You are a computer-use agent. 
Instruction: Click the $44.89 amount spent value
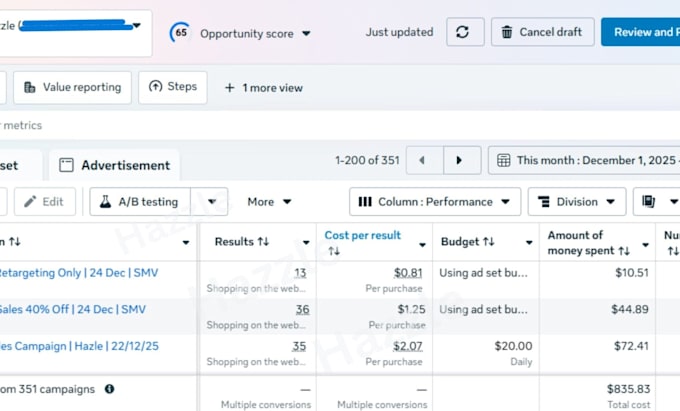pyautogui.click(x=630, y=309)
